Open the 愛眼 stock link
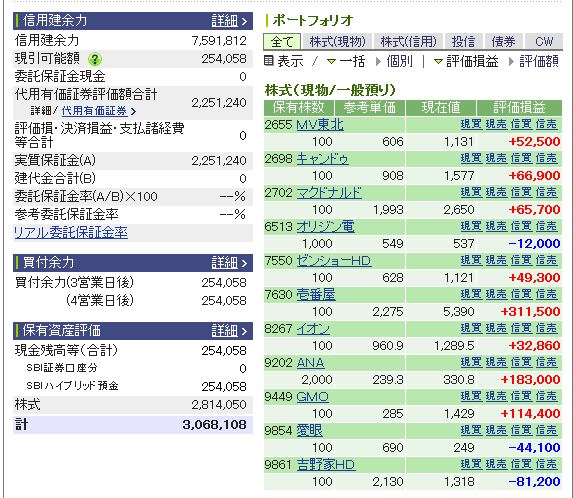Viewport: 573px width, 498px height. pos(310,431)
